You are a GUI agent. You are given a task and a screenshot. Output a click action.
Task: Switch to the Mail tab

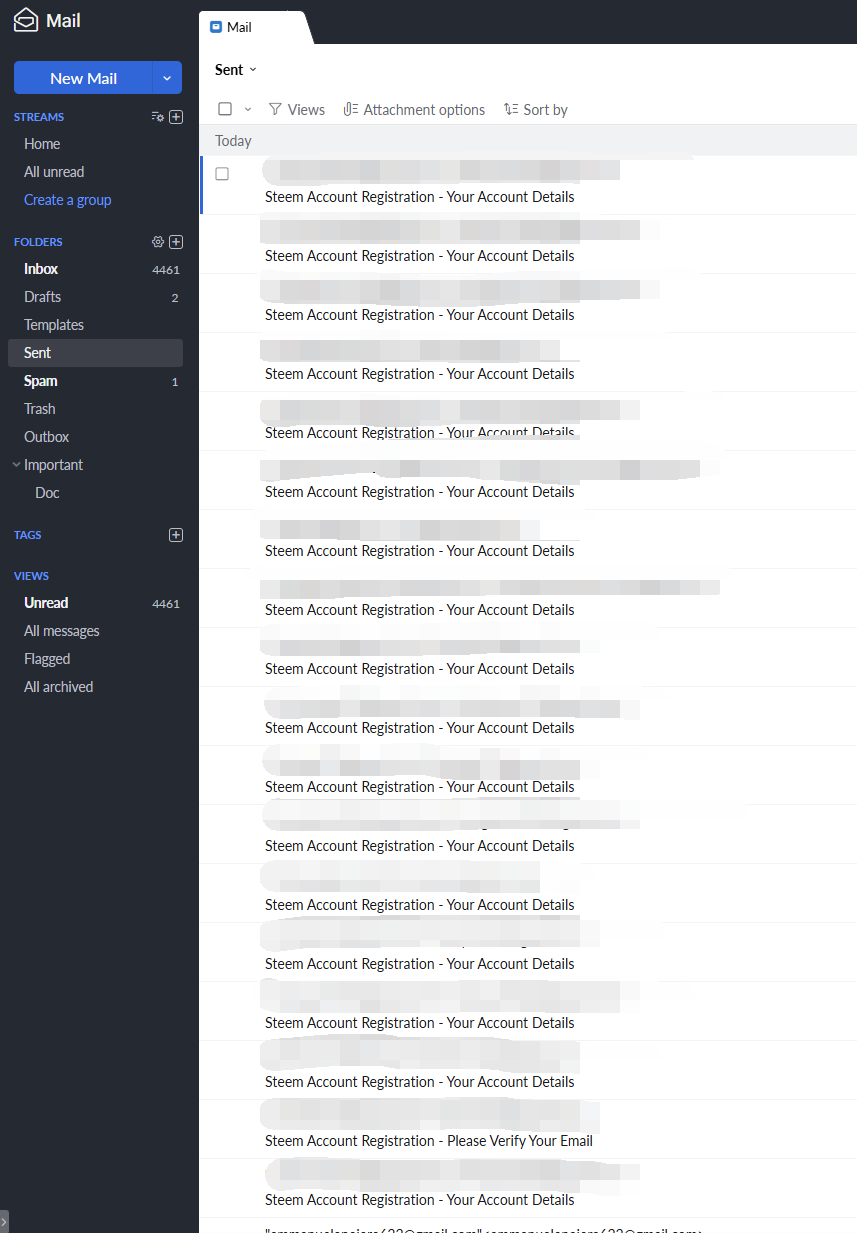[x=255, y=28]
